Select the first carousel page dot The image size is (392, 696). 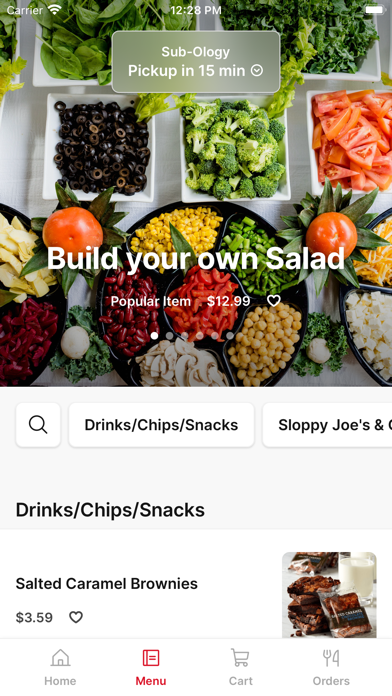click(x=154, y=336)
